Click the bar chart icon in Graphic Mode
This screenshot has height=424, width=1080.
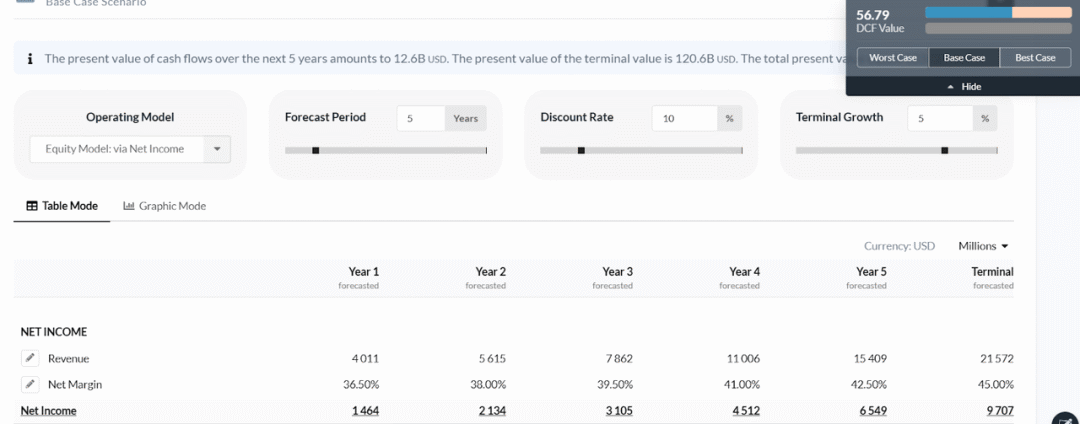129,206
